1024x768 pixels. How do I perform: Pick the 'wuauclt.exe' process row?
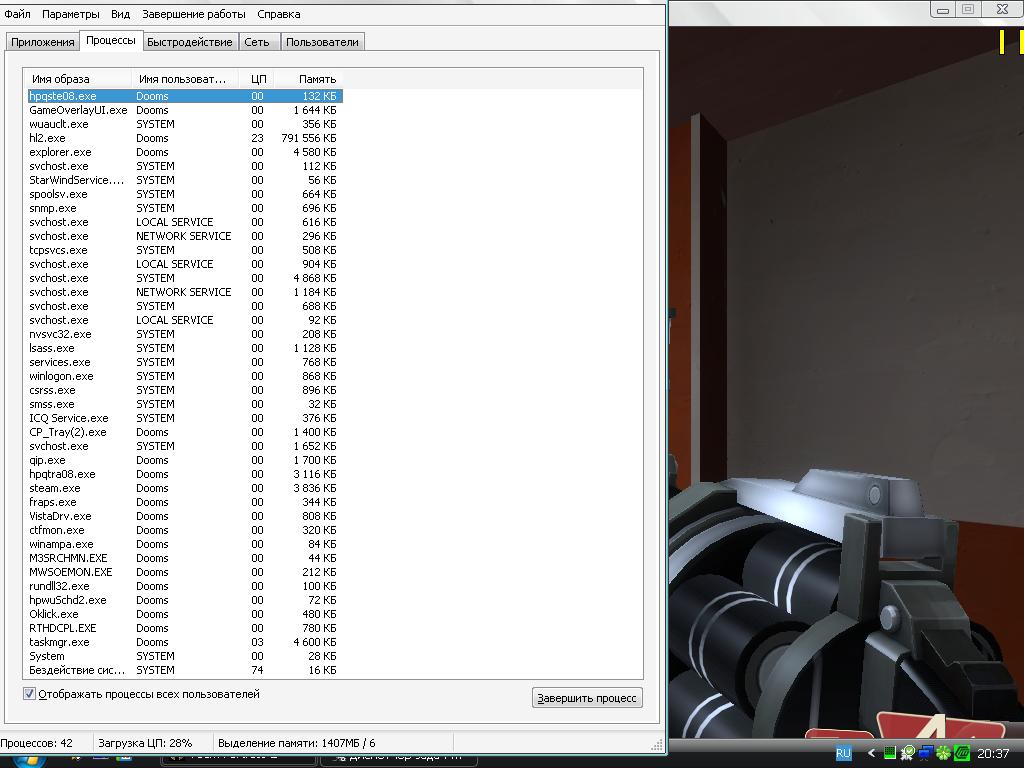point(185,124)
